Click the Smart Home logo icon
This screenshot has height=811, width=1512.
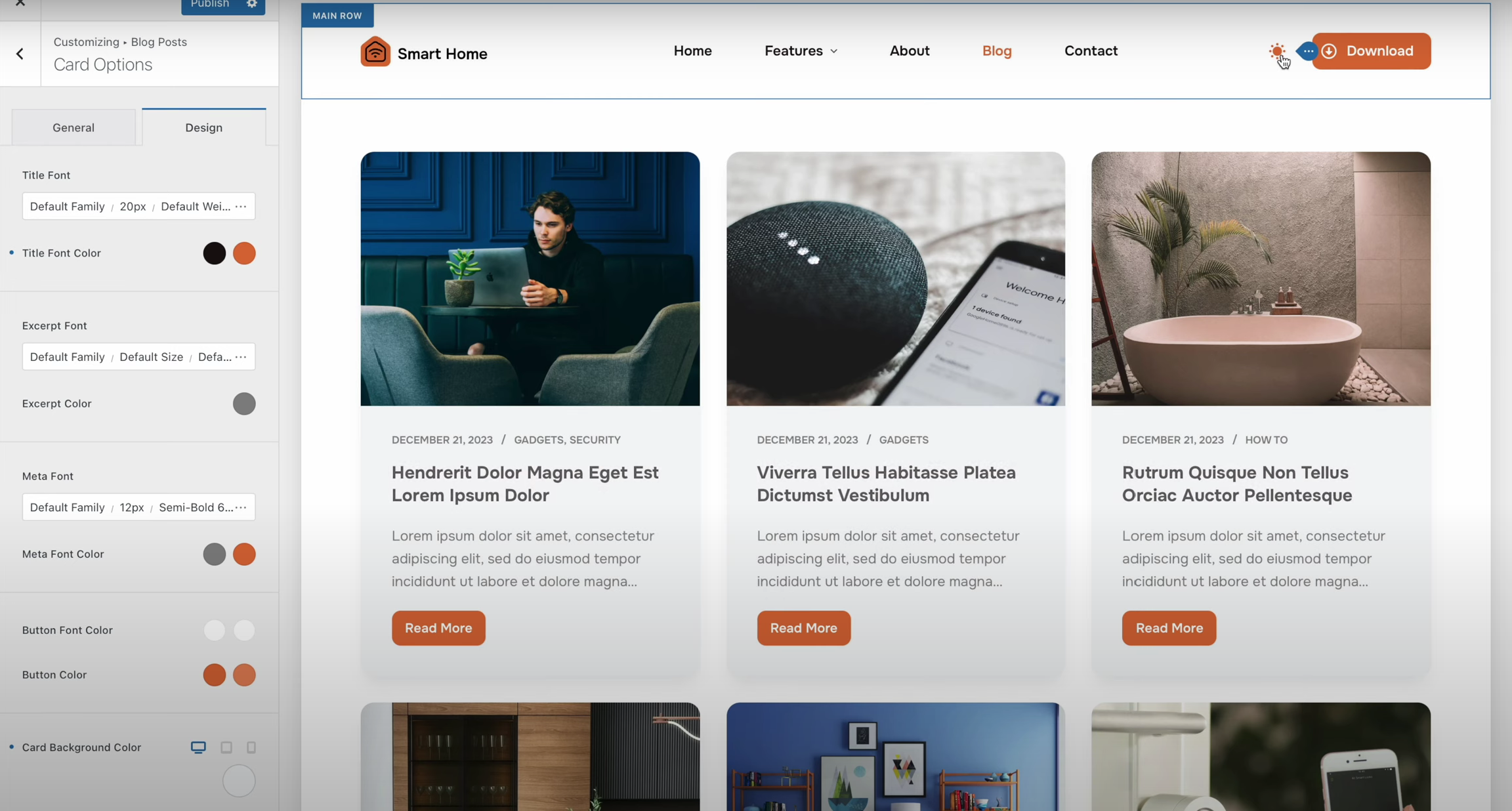tap(375, 52)
